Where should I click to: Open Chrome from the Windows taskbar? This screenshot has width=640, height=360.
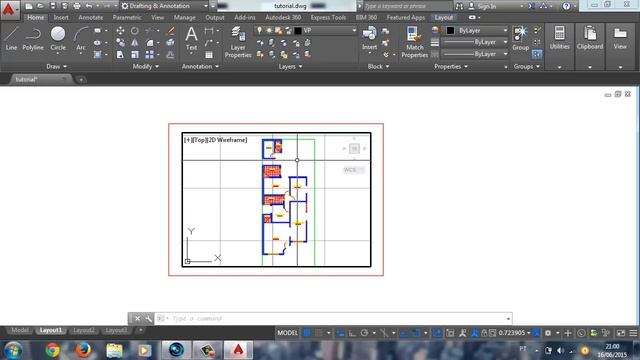click(x=52, y=350)
